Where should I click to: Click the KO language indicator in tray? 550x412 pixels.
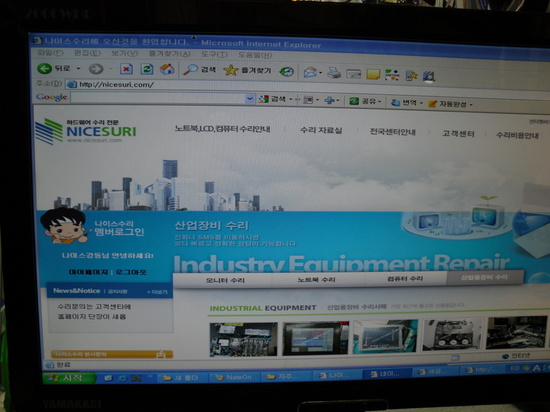[x=514, y=368]
